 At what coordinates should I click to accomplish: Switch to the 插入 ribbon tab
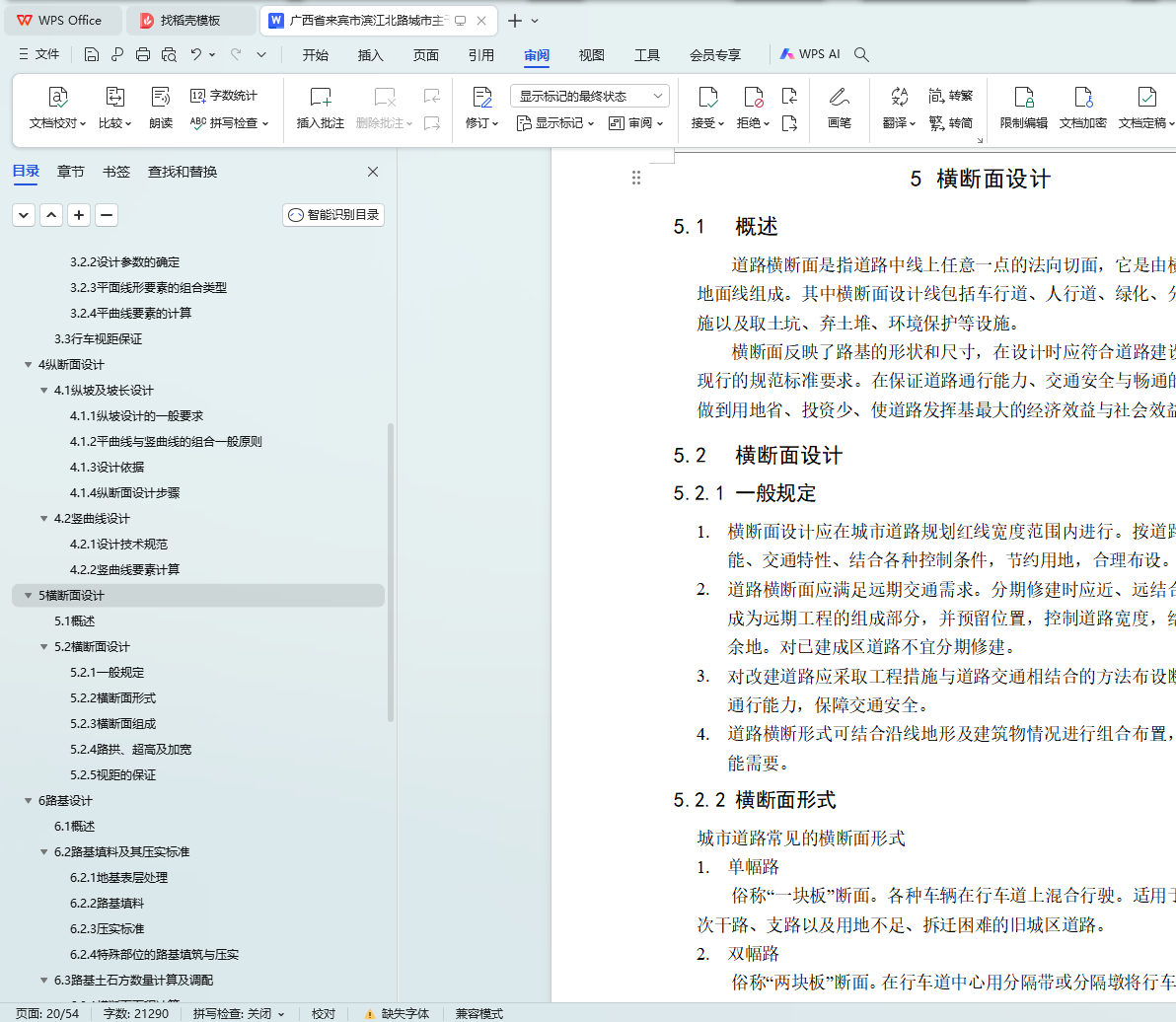[371, 54]
